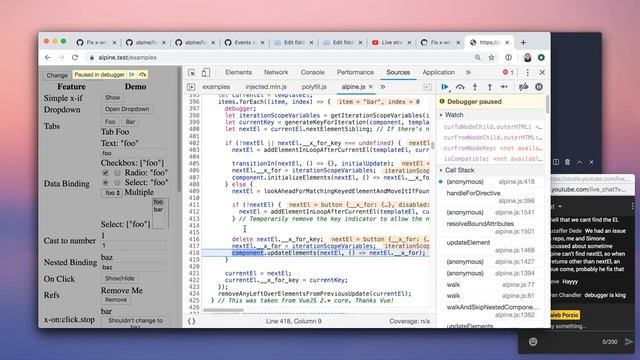This screenshot has height=360, width=640.
Task: Deactivate breakpoints icon
Action: (523, 87)
